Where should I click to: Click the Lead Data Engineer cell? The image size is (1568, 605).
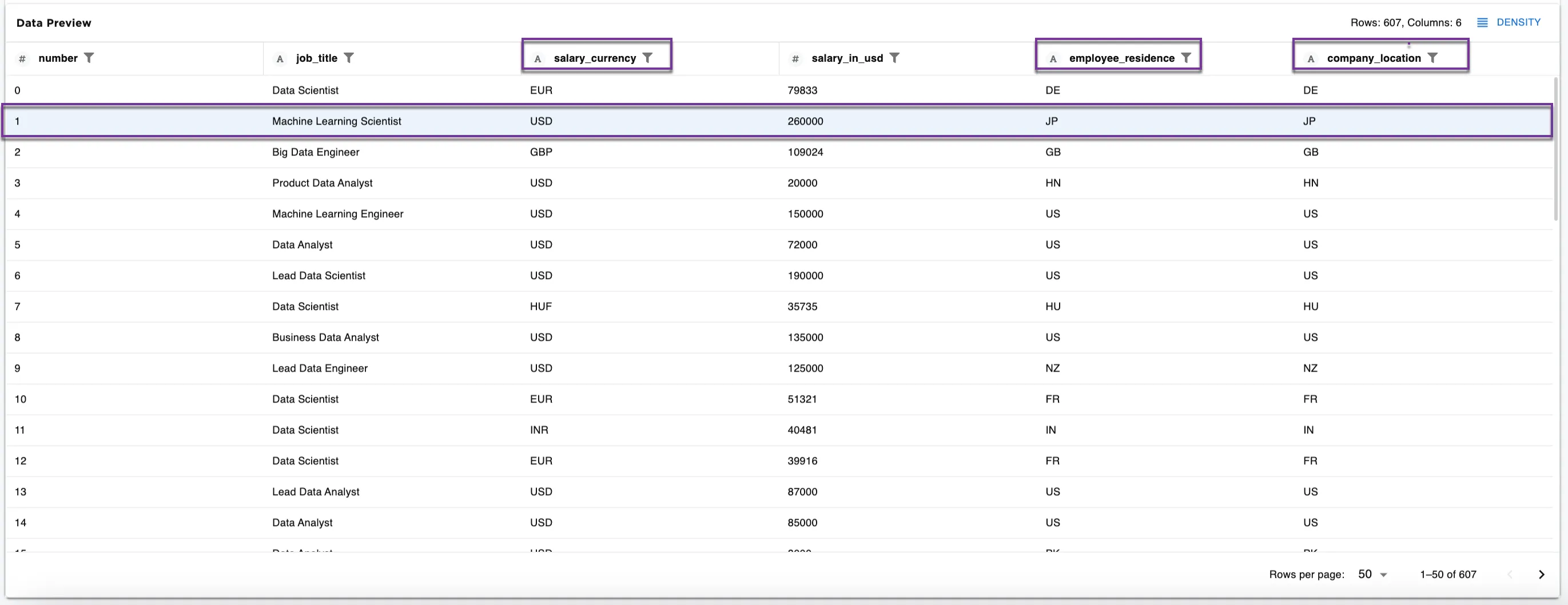[x=320, y=368]
